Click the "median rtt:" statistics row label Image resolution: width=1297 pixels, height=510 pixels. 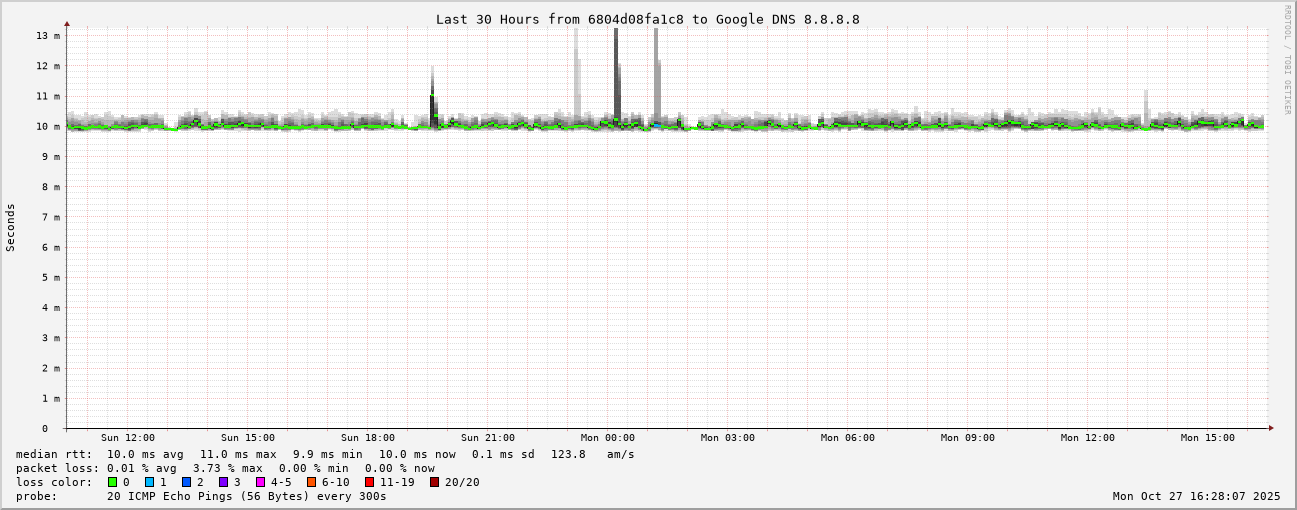(54, 454)
